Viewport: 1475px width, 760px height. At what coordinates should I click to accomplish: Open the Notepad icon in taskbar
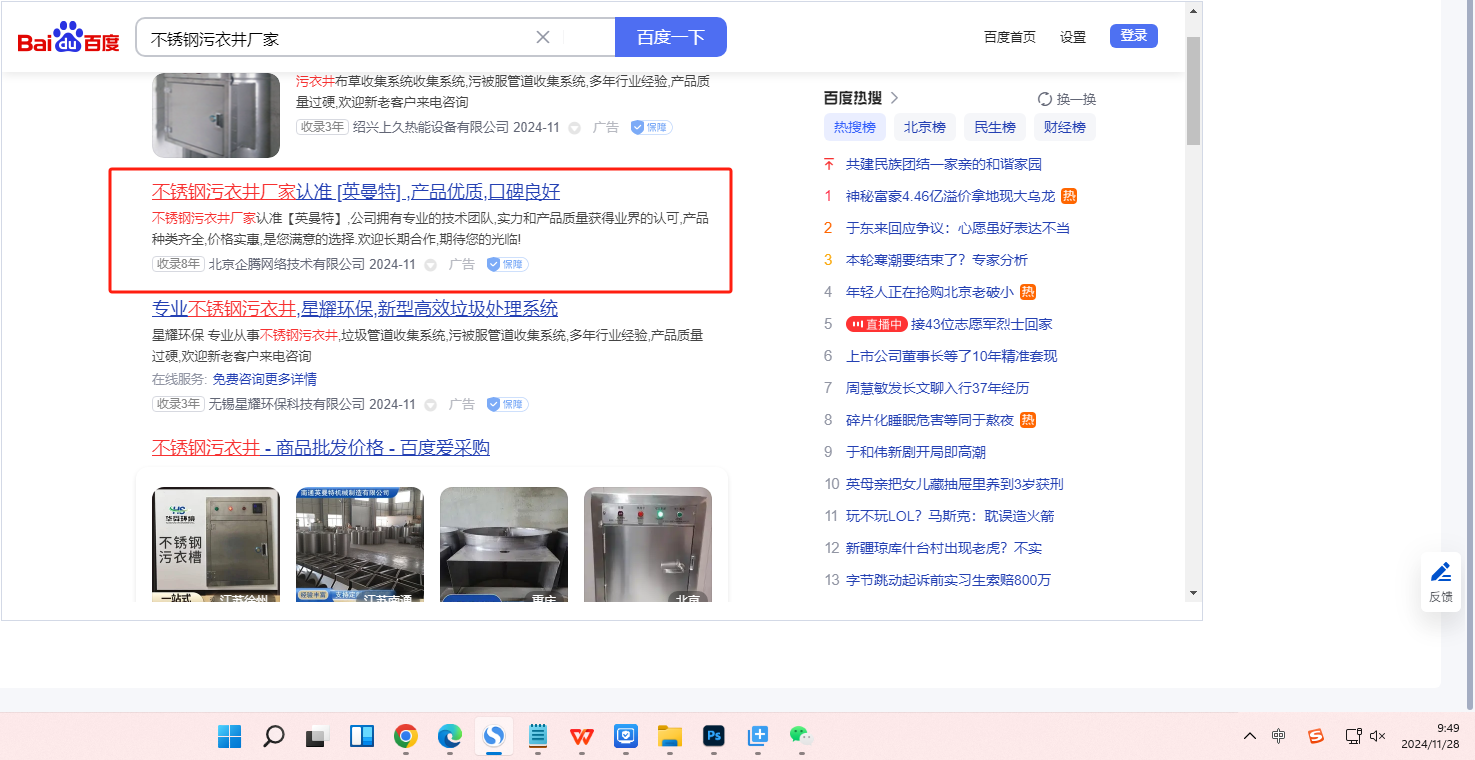point(537,737)
